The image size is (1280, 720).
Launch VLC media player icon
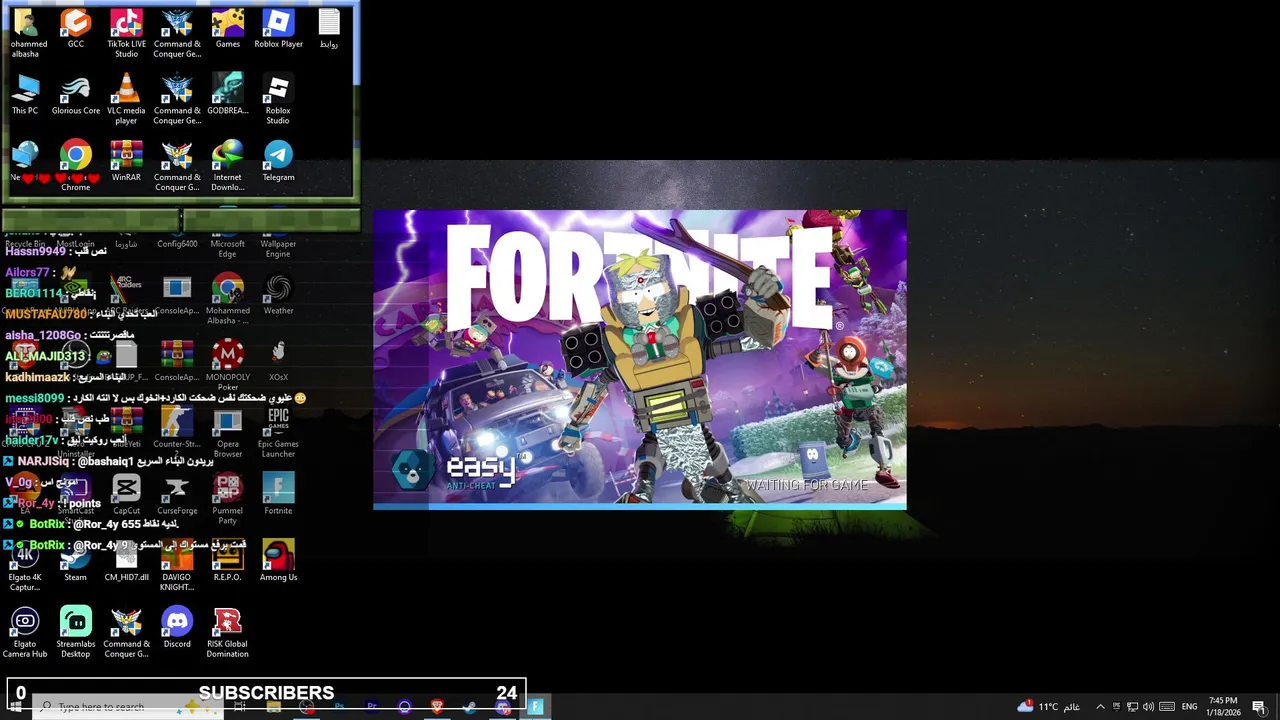[x=126, y=100]
